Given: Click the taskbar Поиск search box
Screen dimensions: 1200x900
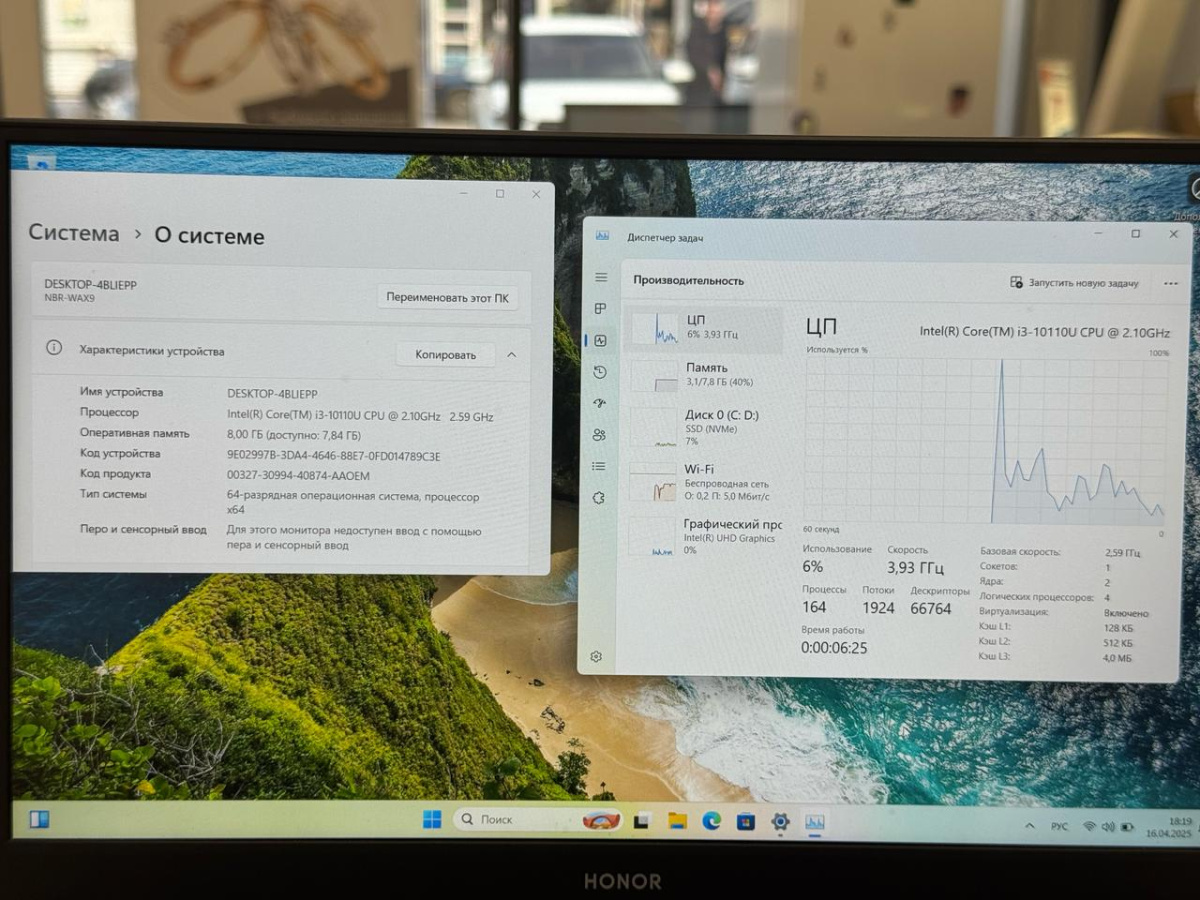Looking at the screenshot, I should click(520, 820).
